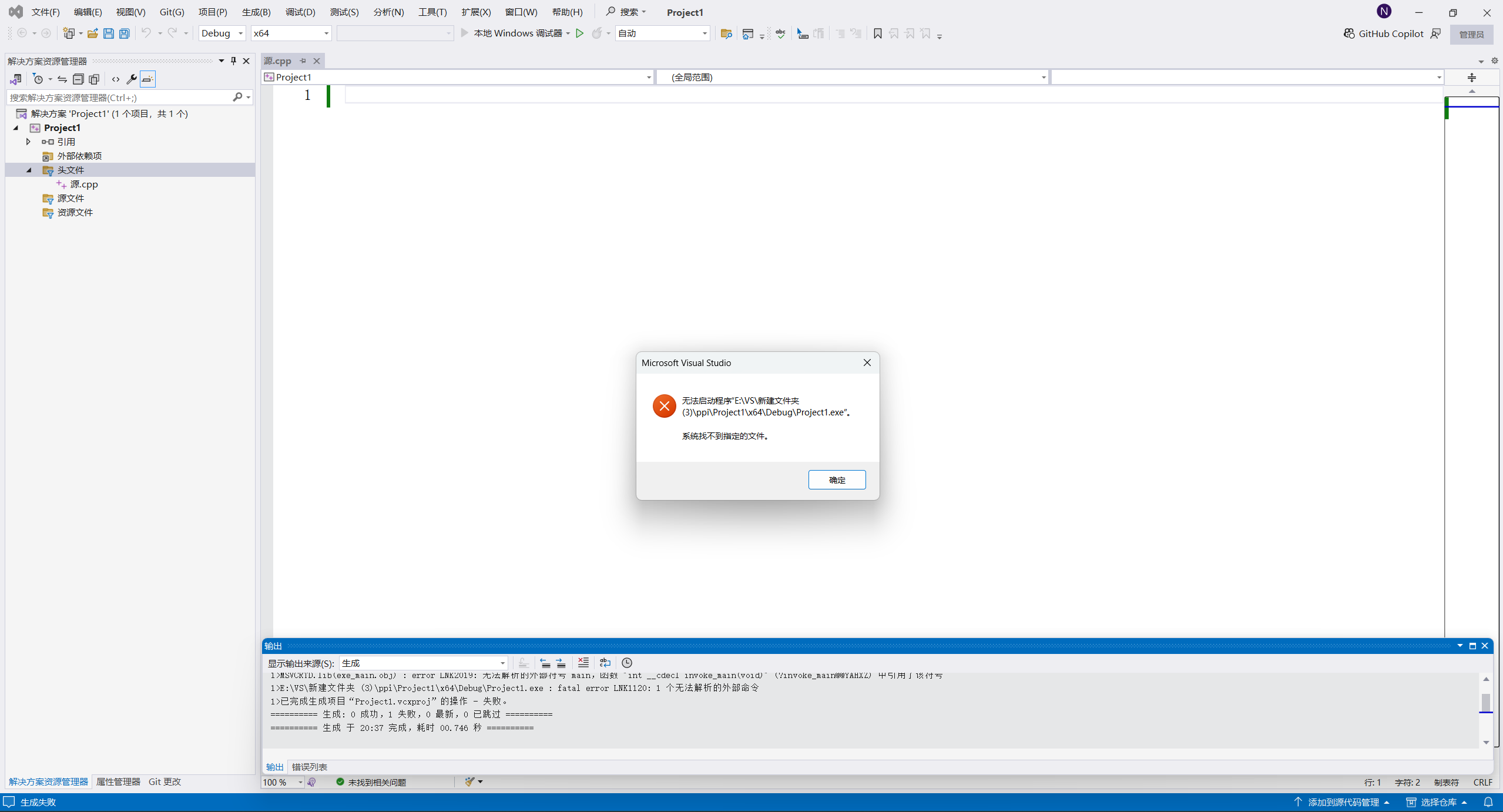Click the Send Feedback person icon
Screen dimensions: 1503x812
point(1435,33)
